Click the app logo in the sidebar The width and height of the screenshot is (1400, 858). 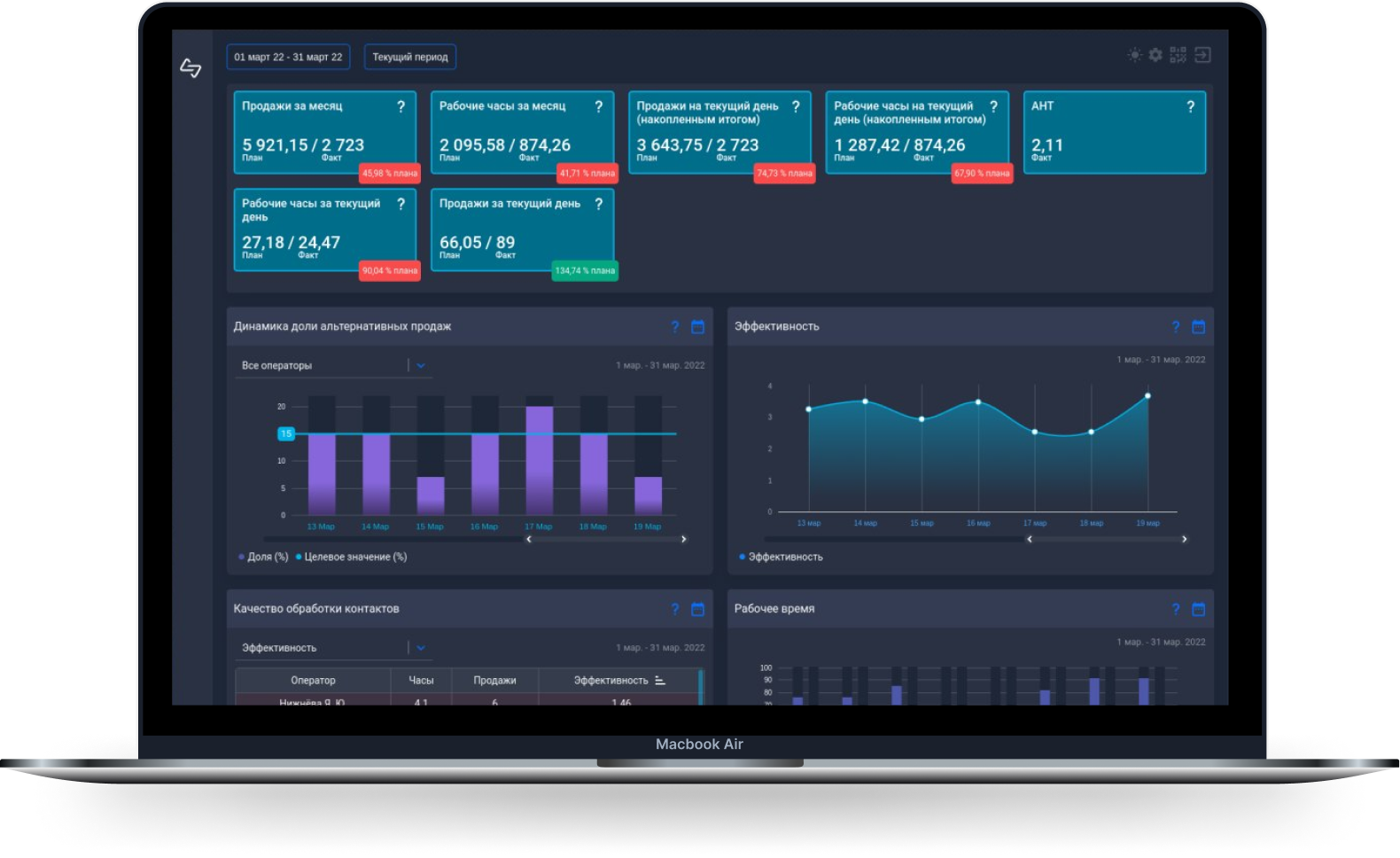click(191, 68)
